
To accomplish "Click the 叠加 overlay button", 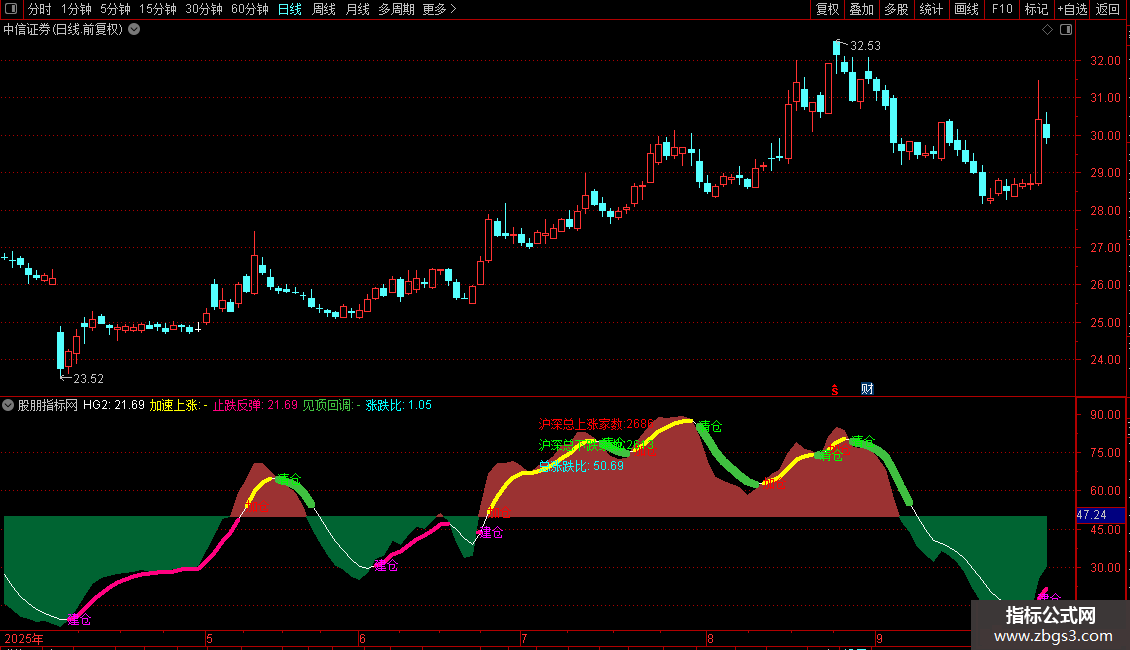I will click(861, 9).
